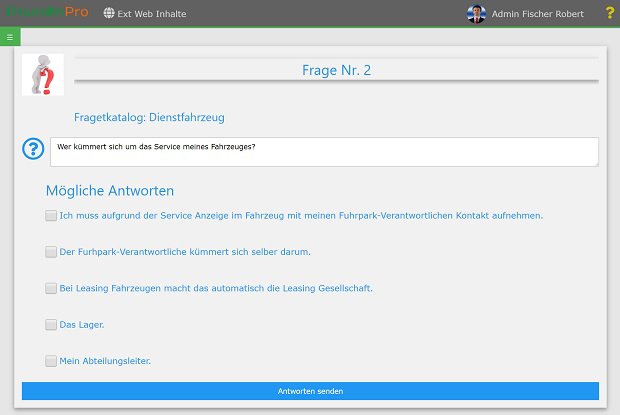Click the Admin Fischer Robert avatar picture
Image resolution: width=620 pixels, height=415 pixels.
476,14
